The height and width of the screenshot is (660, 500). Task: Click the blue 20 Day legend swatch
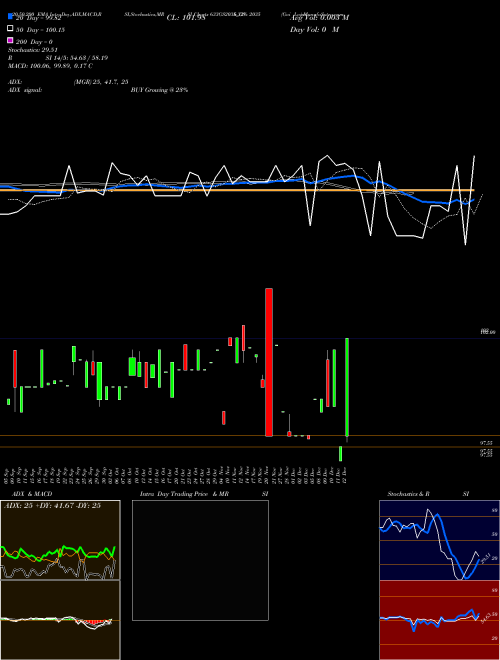pyautogui.click(x=10, y=17)
